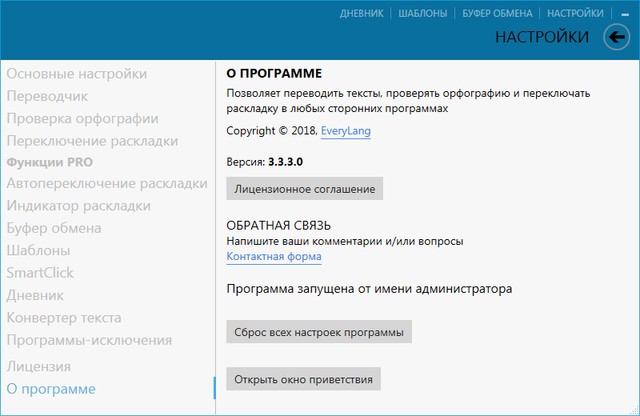Screen dimensions: 640x416
Task: Select Переводчик in the sidebar
Action: point(47,96)
